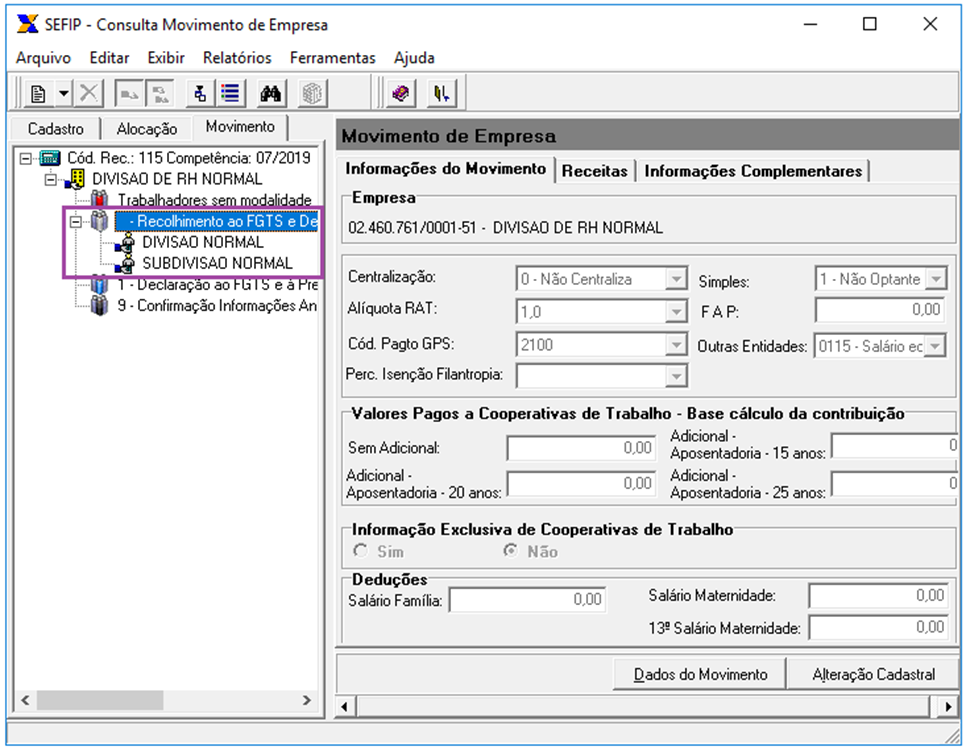
Task: Click the Sem Adicional value field
Action: pos(582,448)
